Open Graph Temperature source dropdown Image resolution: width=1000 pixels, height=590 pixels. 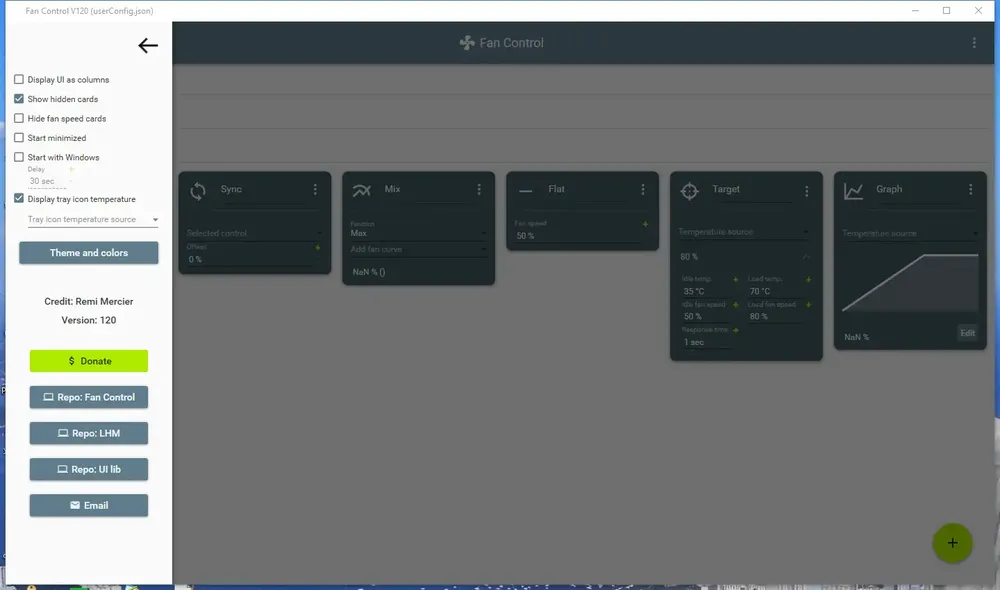pyautogui.click(x=910, y=233)
